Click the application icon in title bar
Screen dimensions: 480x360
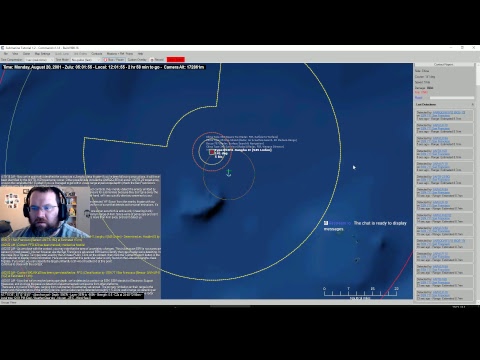[x=3, y=48]
